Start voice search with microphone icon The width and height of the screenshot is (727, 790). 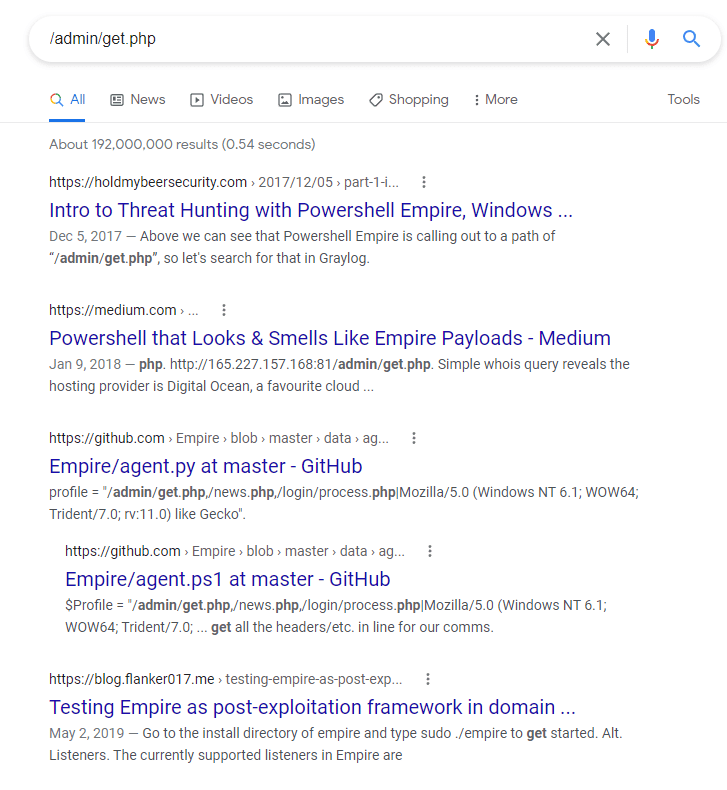point(652,39)
